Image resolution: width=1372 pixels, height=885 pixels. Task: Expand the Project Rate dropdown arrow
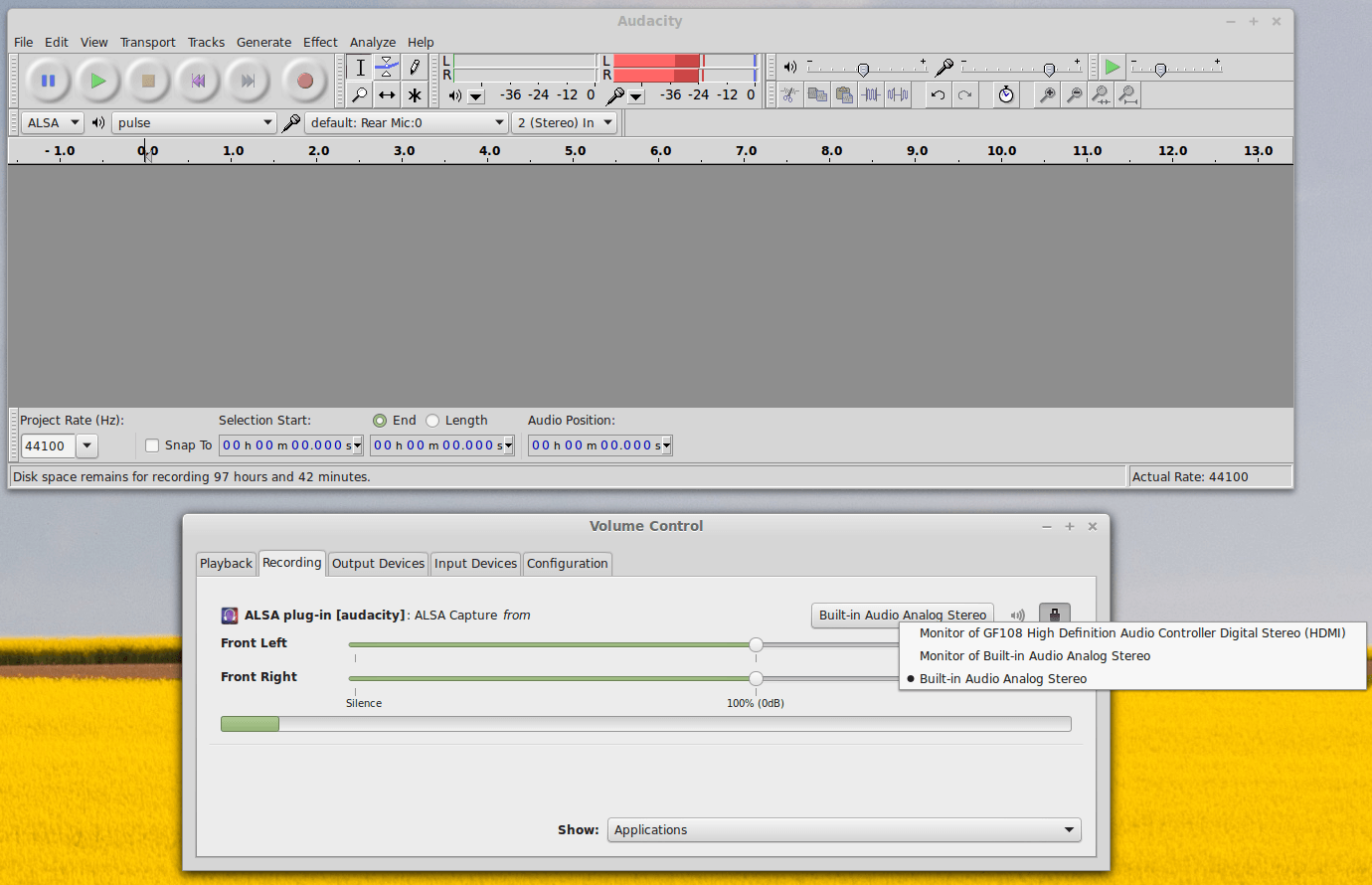[87, 445]
